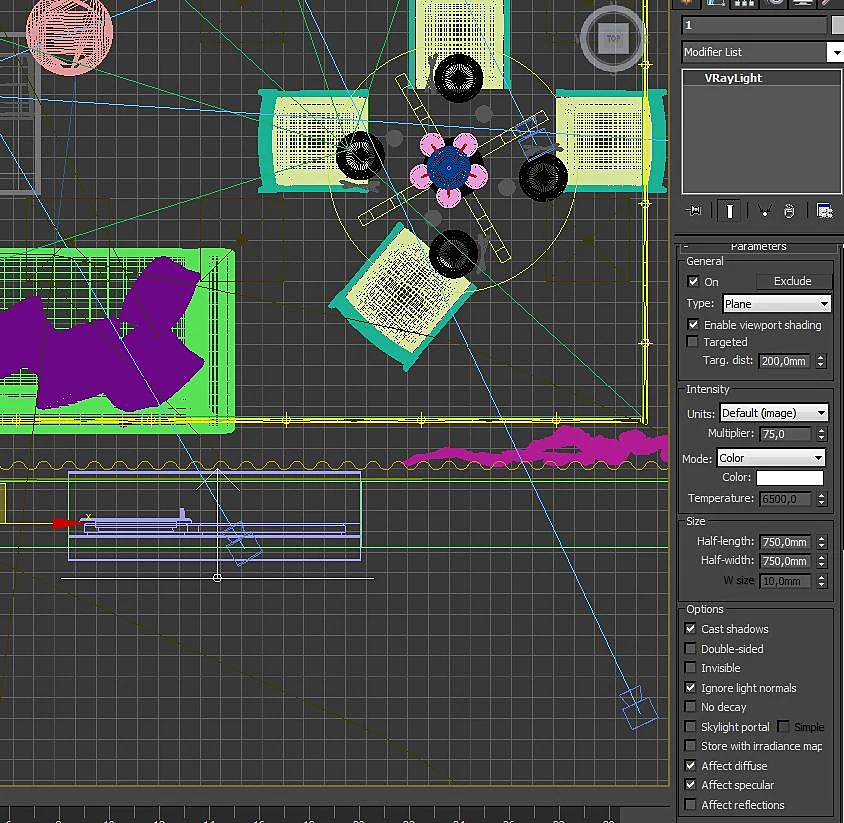The height and width of the screenshot is (823, 844).
Task: Click Make Unique icon
Action: pyautogui.click(x=764, y=210)
